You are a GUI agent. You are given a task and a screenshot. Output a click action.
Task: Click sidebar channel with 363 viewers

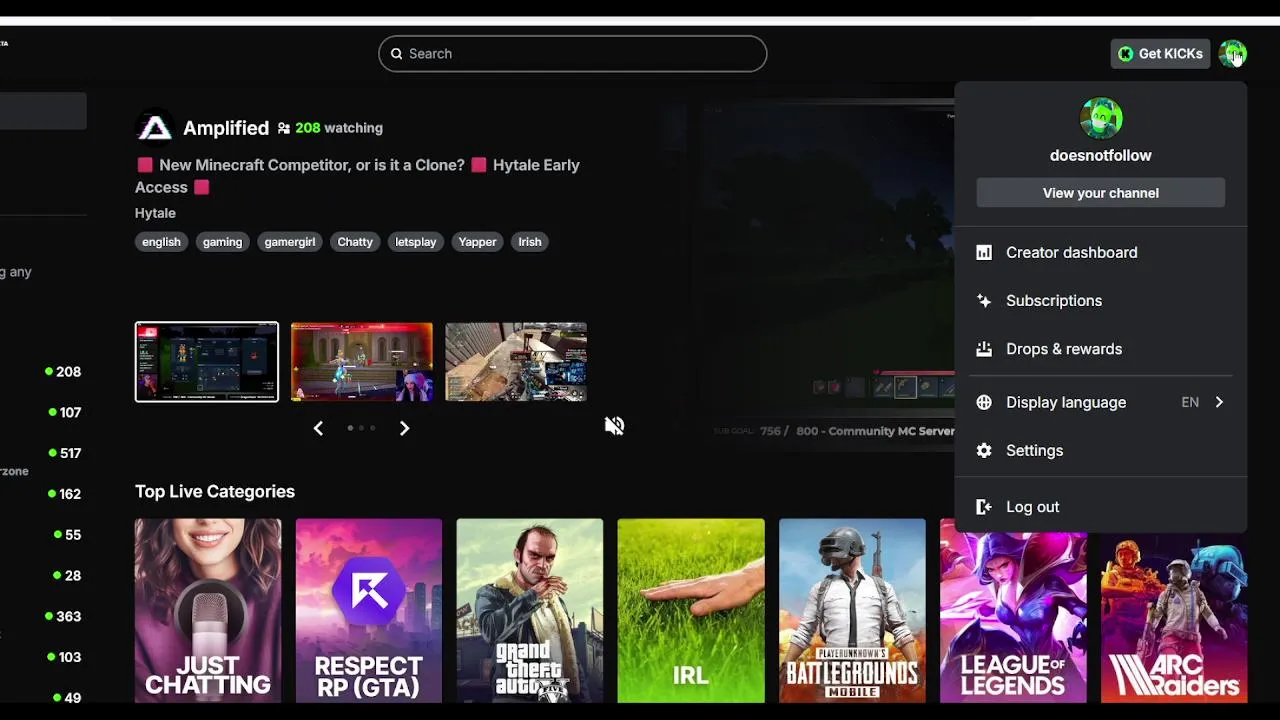(43, 617)
